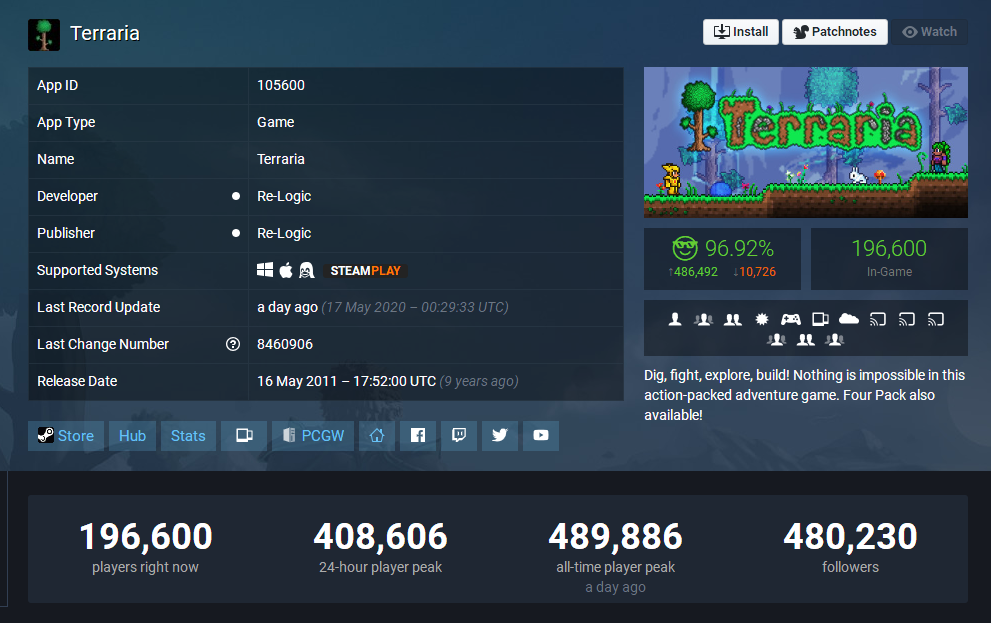Click the Last Change Number 8460906
This screenshot has height=623, width=991.
(x=284, y=344)
